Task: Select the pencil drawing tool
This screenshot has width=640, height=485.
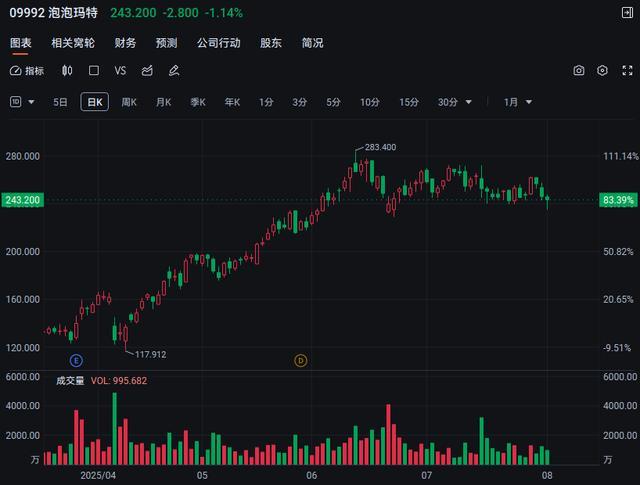Action: (x=174, y=71)
